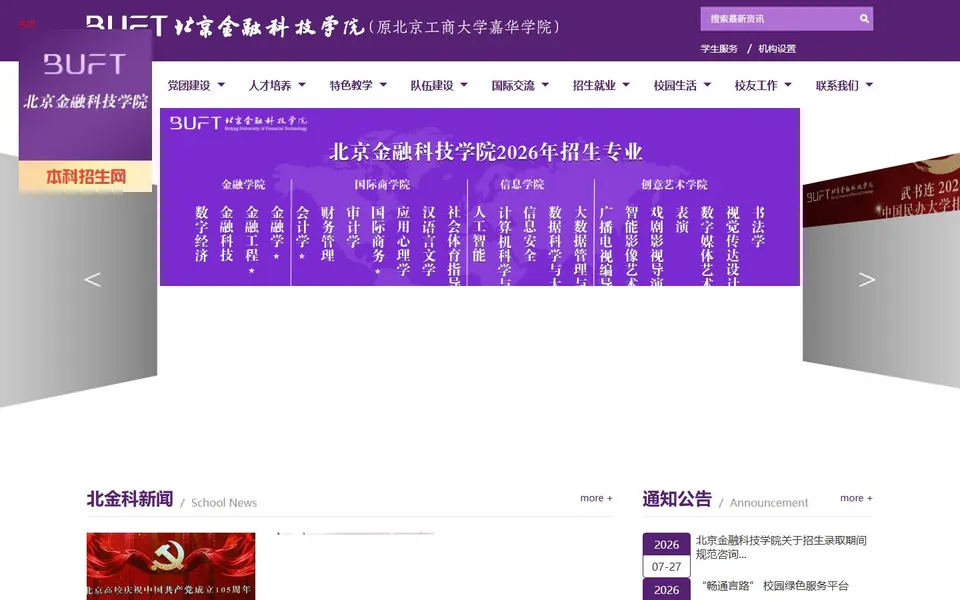Expand the arrow next to 队伍建设
This screenshot has width=960, height=600.
[x=464, y=85]
